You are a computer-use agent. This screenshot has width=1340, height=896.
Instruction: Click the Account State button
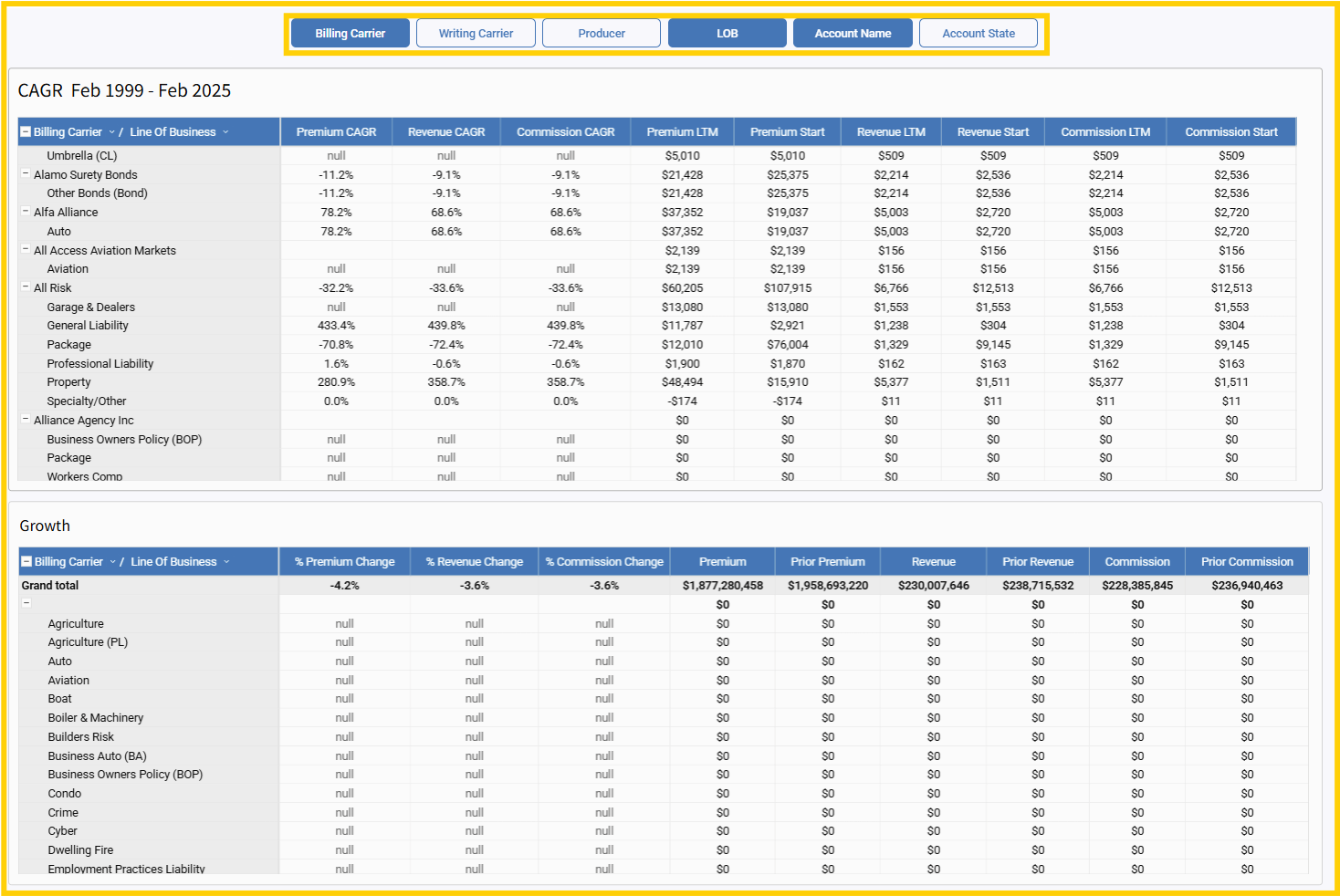[x=979, y=34]
